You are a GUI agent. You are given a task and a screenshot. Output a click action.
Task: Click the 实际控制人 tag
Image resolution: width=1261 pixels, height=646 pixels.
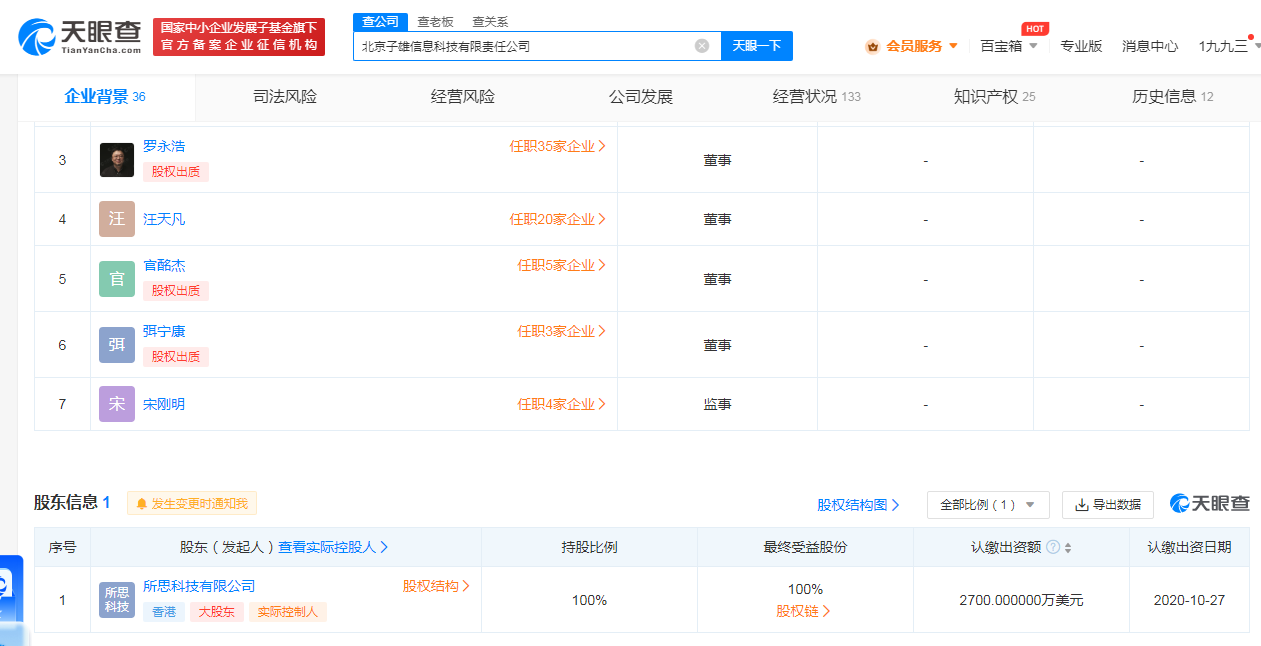[x=288, y=612]
